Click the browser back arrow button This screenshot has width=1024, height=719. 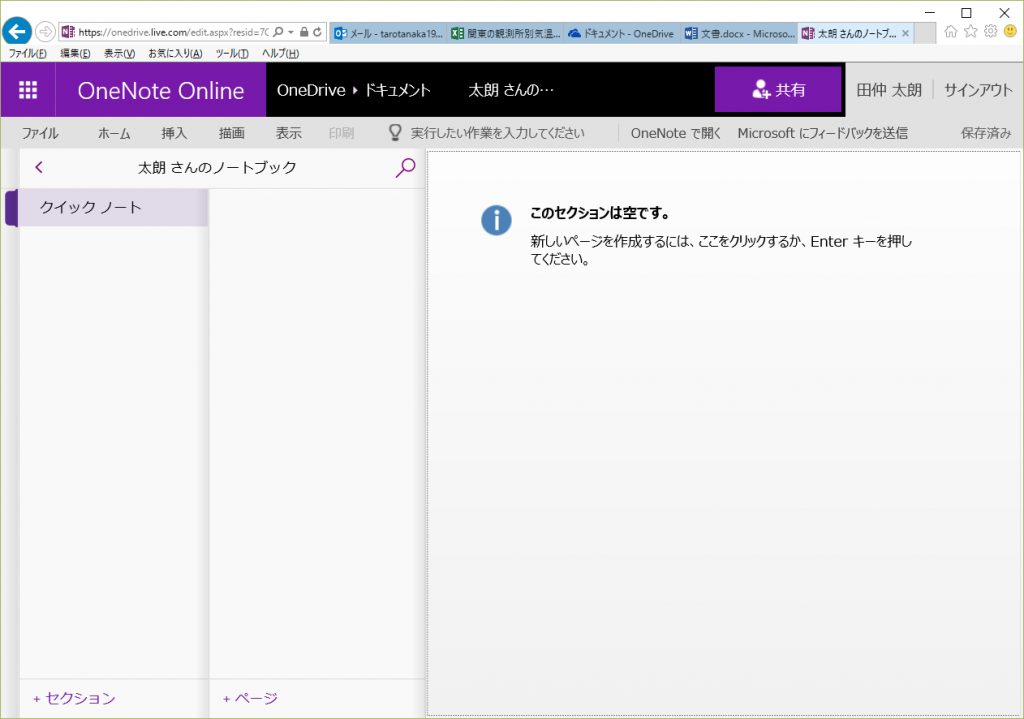17,32
